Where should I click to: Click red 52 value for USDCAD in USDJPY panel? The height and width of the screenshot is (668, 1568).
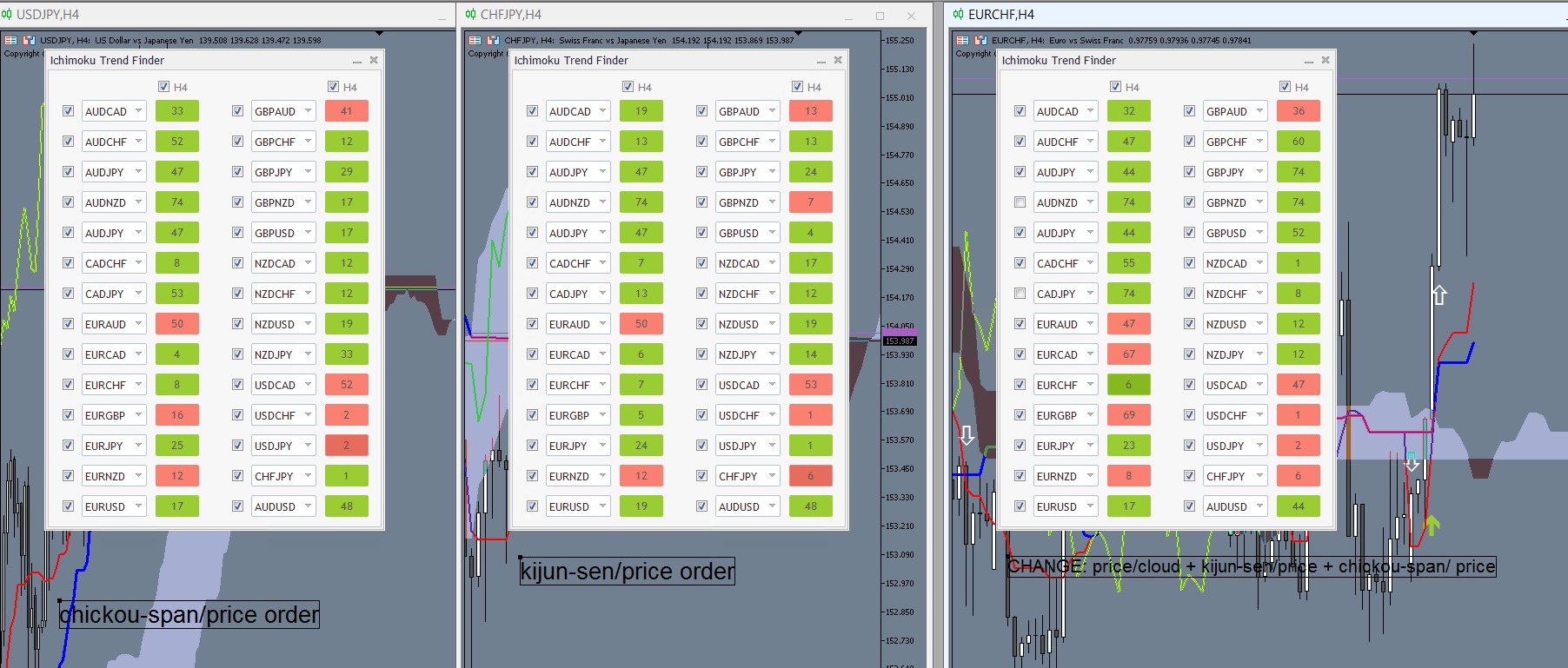[x=347, y=385]
